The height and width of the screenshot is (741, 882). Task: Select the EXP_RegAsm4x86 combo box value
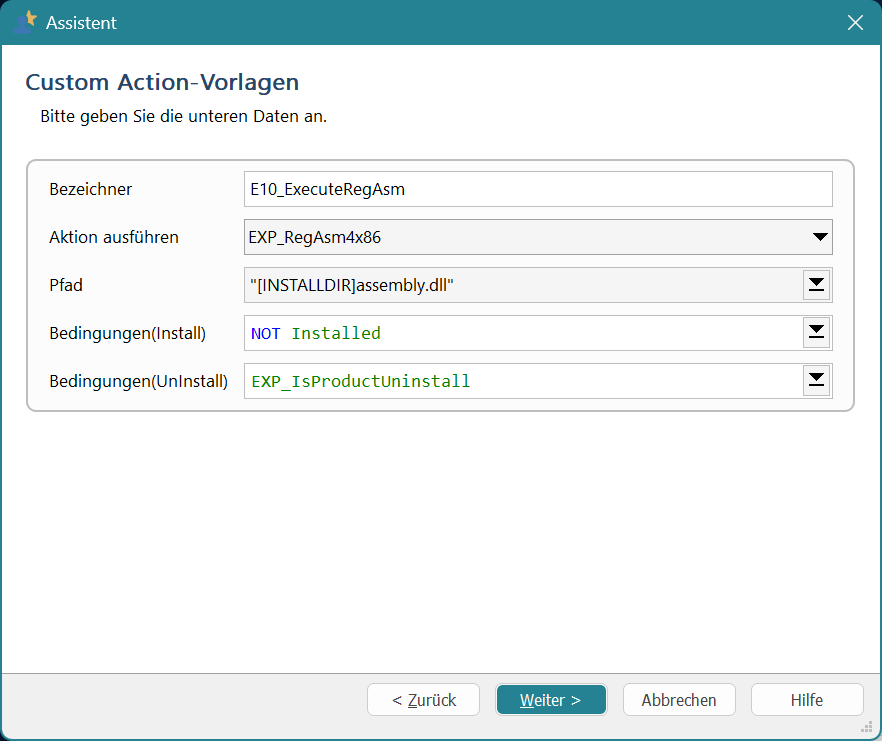(520, 237)
